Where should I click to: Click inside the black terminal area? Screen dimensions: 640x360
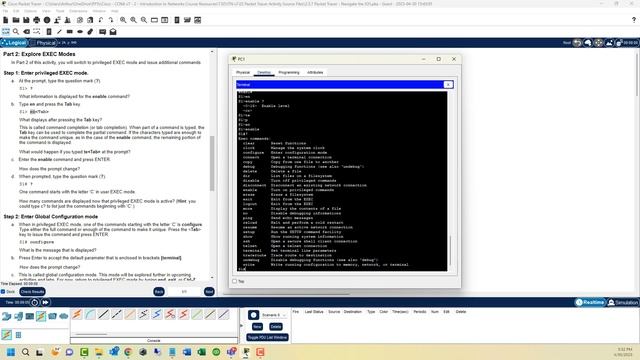pos(342,181)
